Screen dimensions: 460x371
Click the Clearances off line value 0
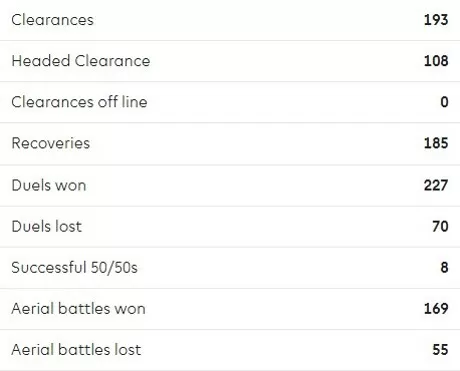click(444, 102)
